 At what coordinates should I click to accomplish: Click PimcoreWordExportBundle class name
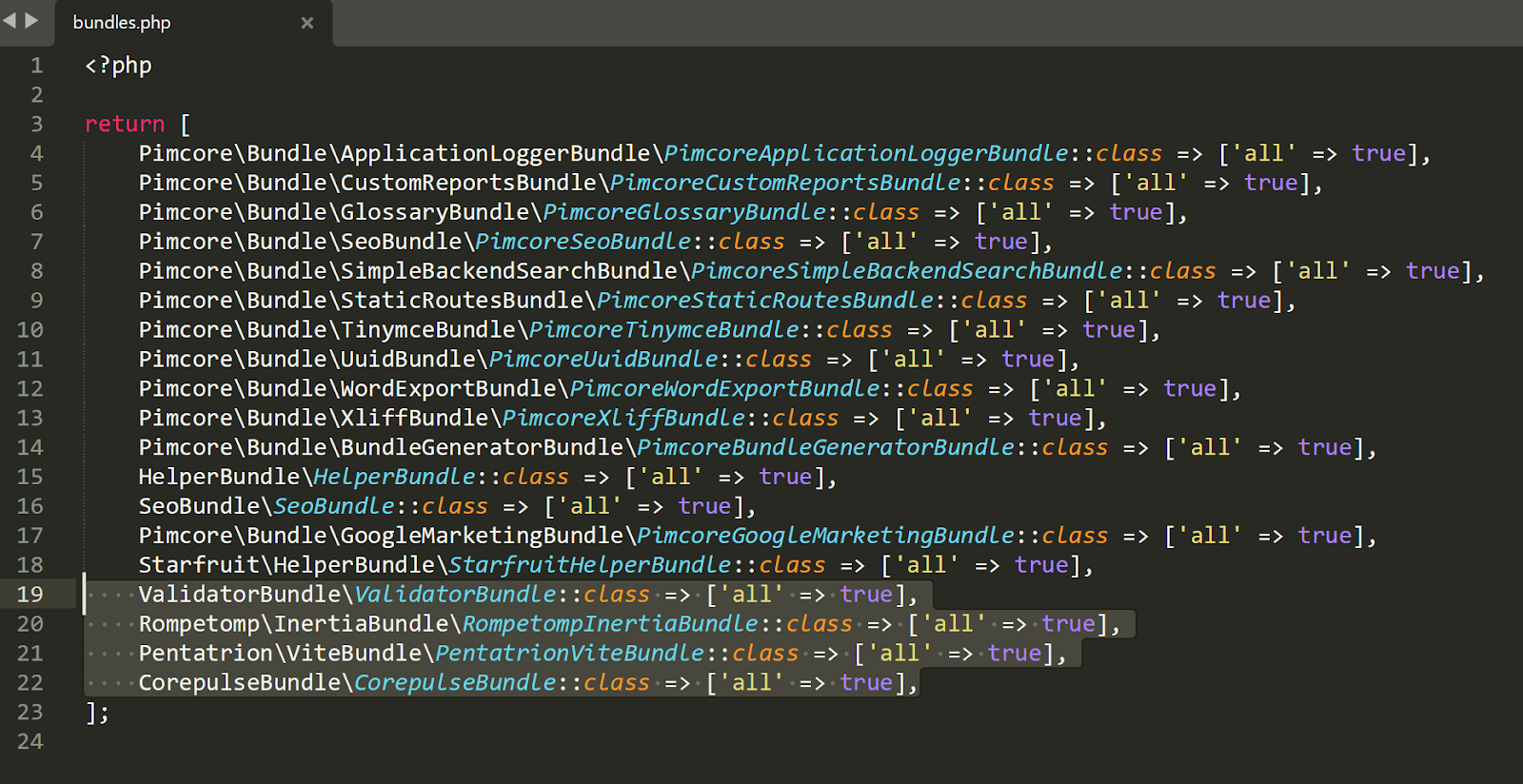tap(725, 390)
